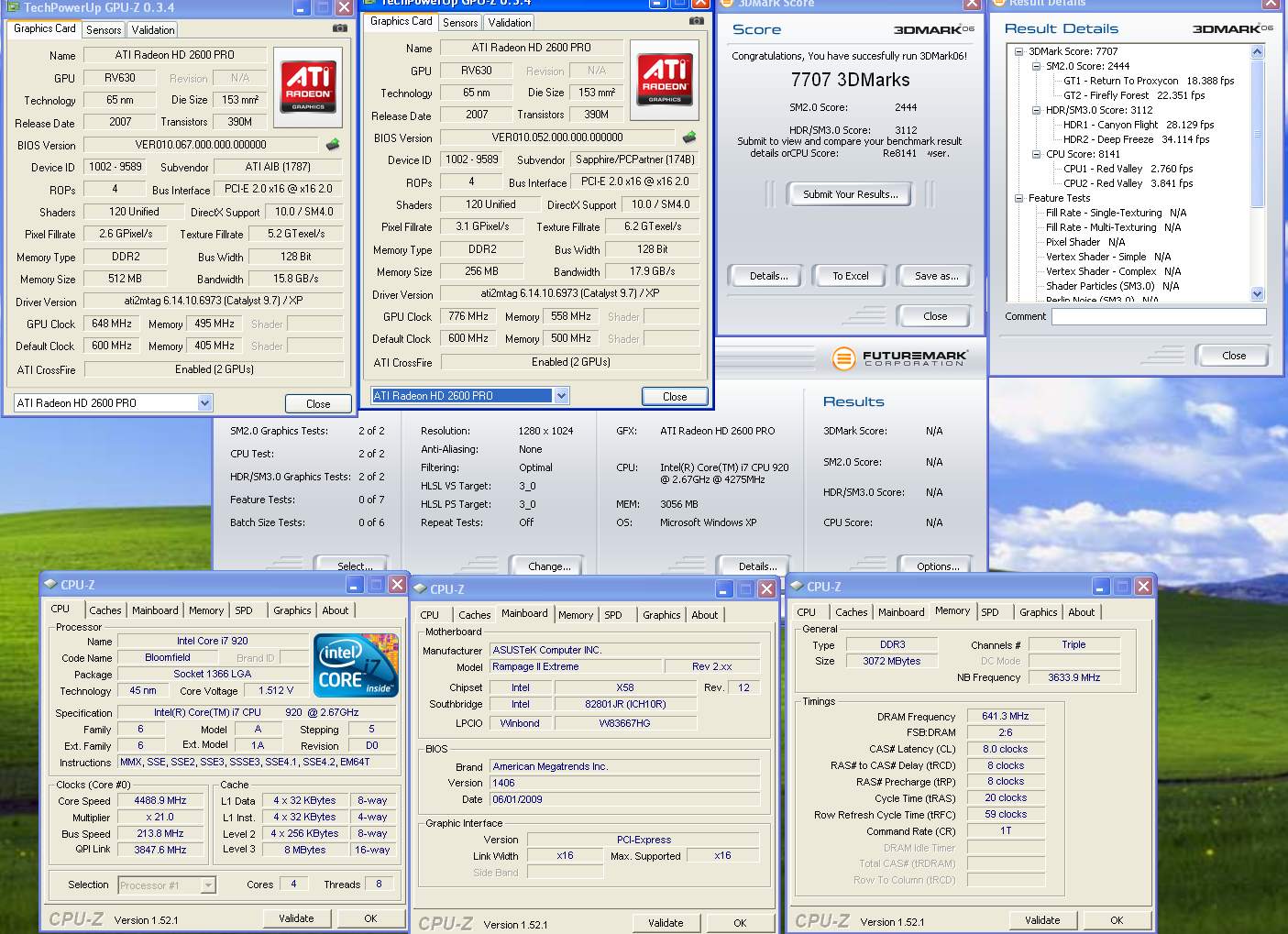Click BIOS save chip icon in left GPU-Z
The height and width of the screenshot is (934, 1288).
pos(333,144)
